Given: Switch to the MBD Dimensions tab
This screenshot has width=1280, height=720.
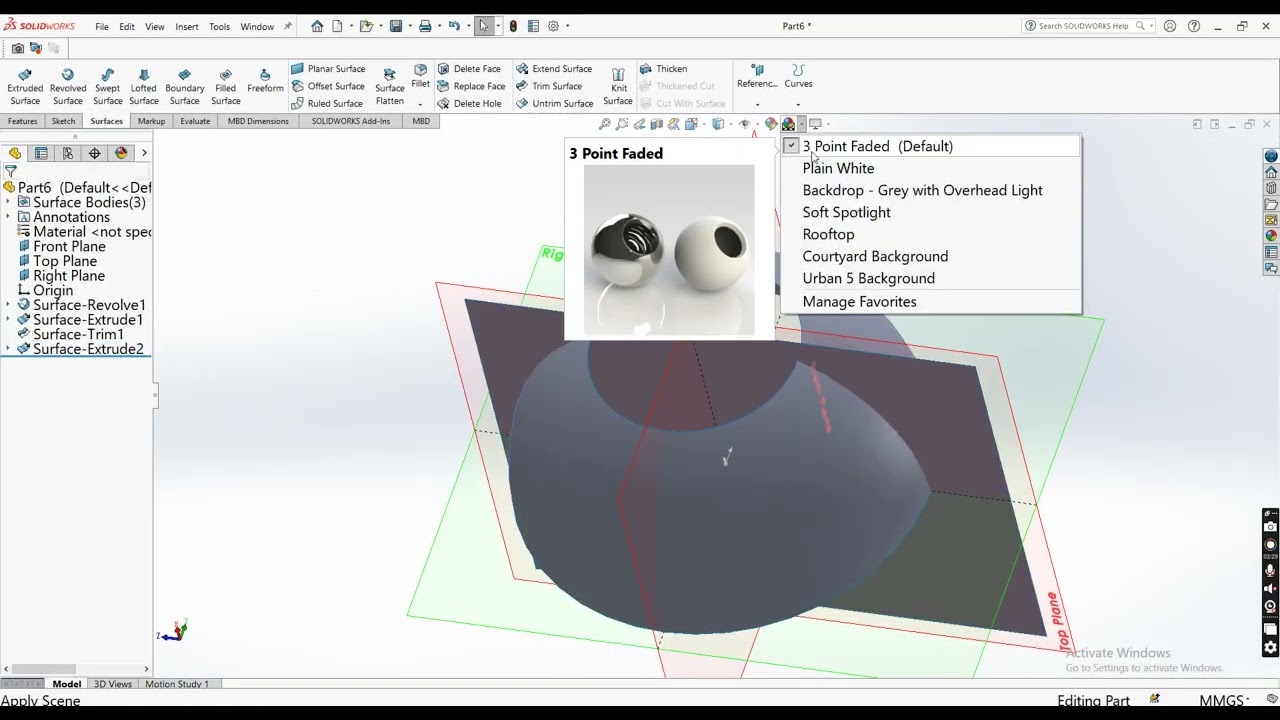Looking at the screenshot, I should point(258,121).
